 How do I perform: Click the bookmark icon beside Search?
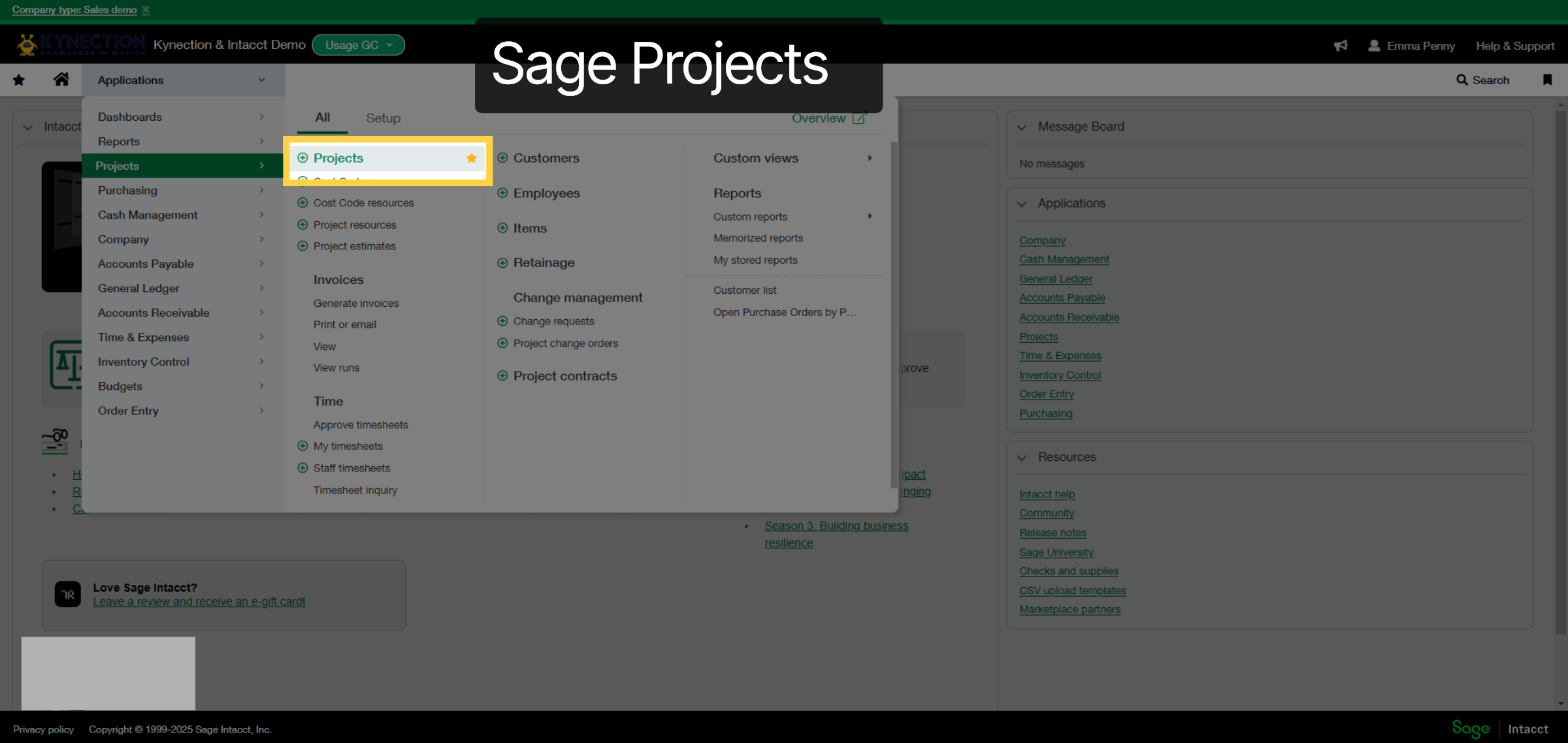pyautogui.click(x=1547, y=80)
